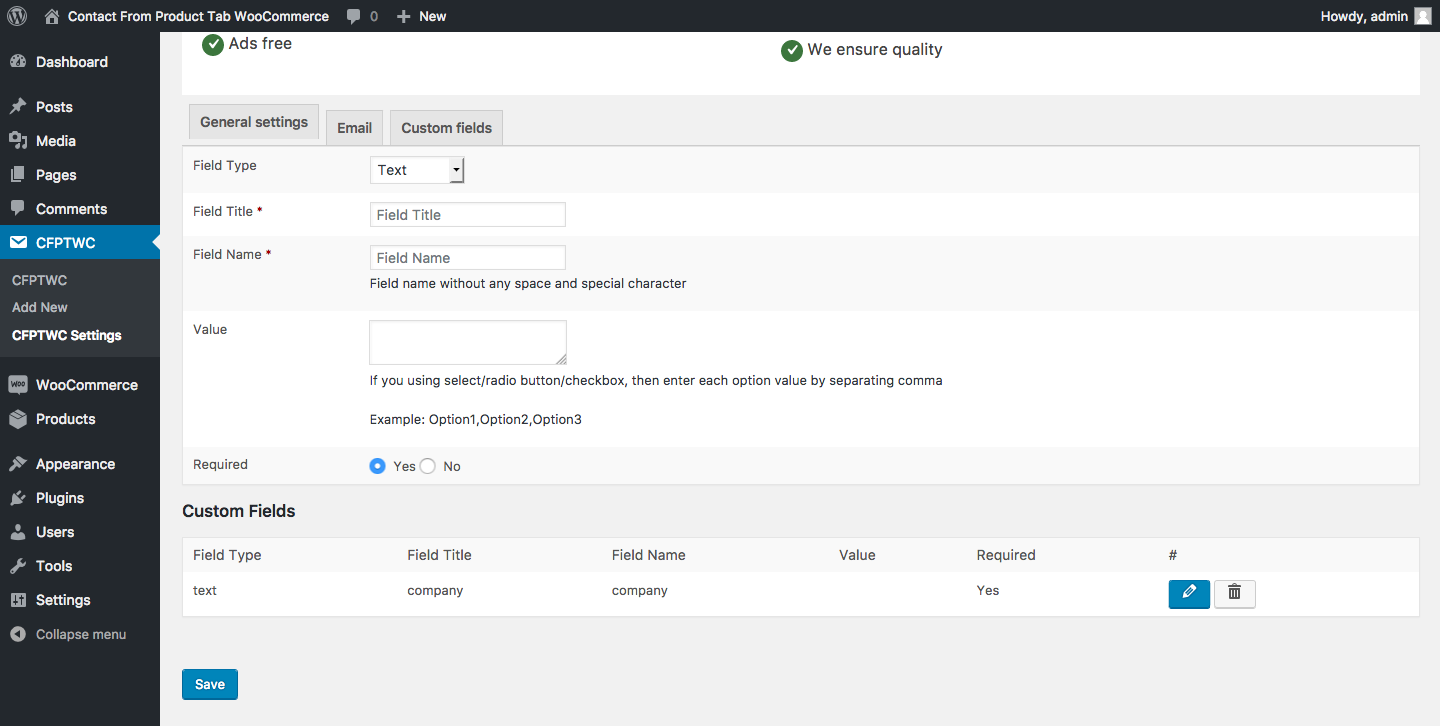This screenshot has height=726, width=1440.
Task: Open the Field Type dropdown
Action: click(x=417, y=170)
